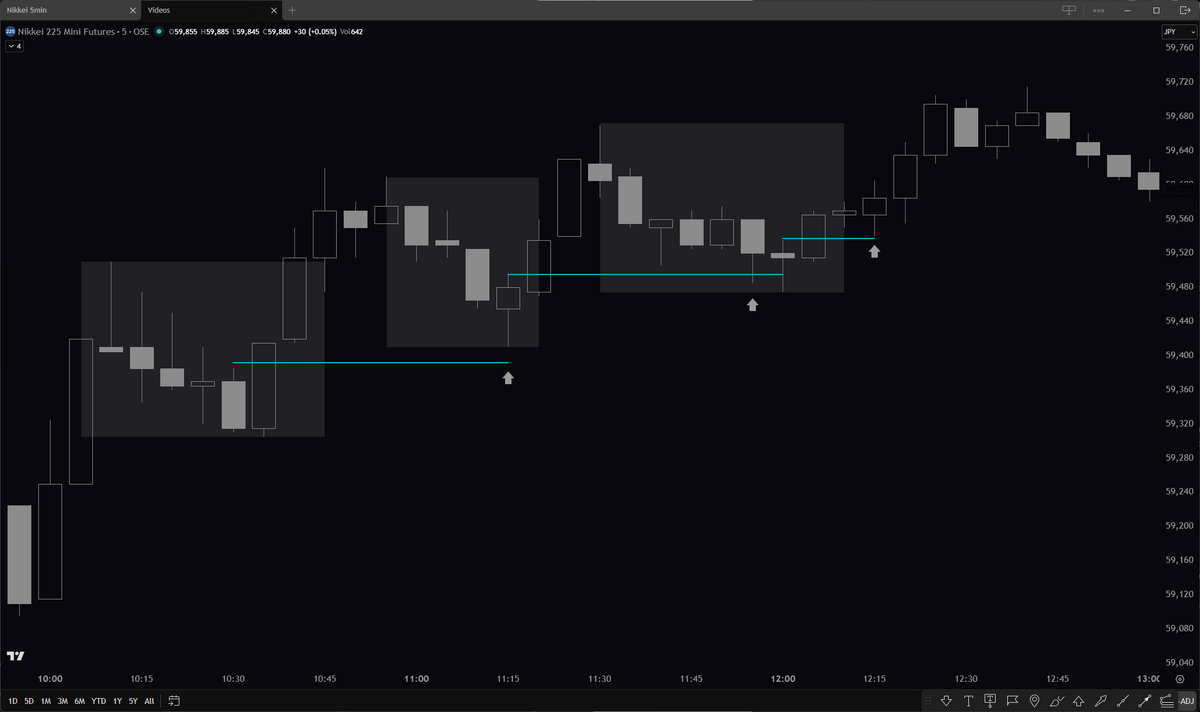Click the 11:15 up-arrow marker on chart
This screenshot has width=1200, height=712.
[x=508, y=378]
